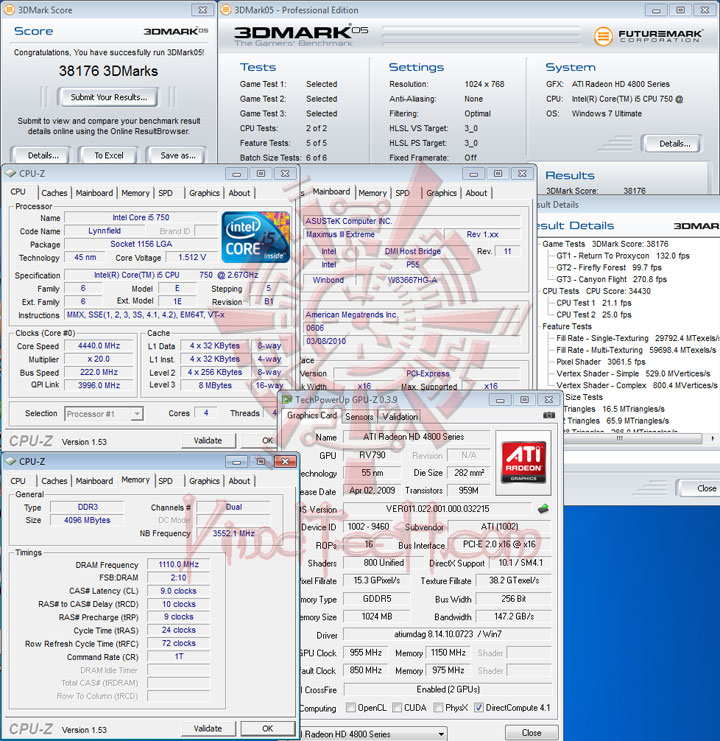Screen dimensions: 720x741
Task: Open Graphics tab in the CPU-Z Mainboard window
Action: (441, 193)
